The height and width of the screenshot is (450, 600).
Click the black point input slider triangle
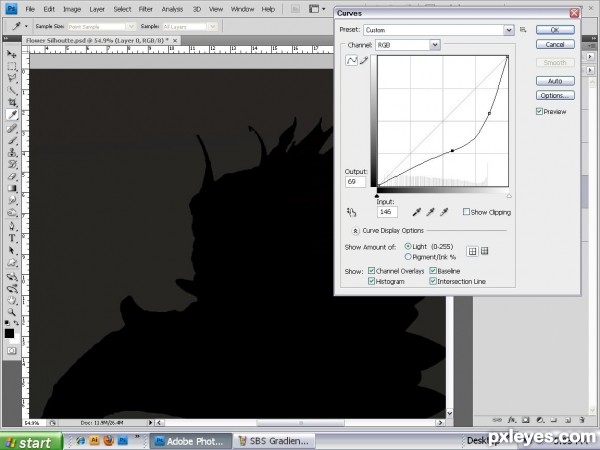pyautogui.click(x=377, y=196)
